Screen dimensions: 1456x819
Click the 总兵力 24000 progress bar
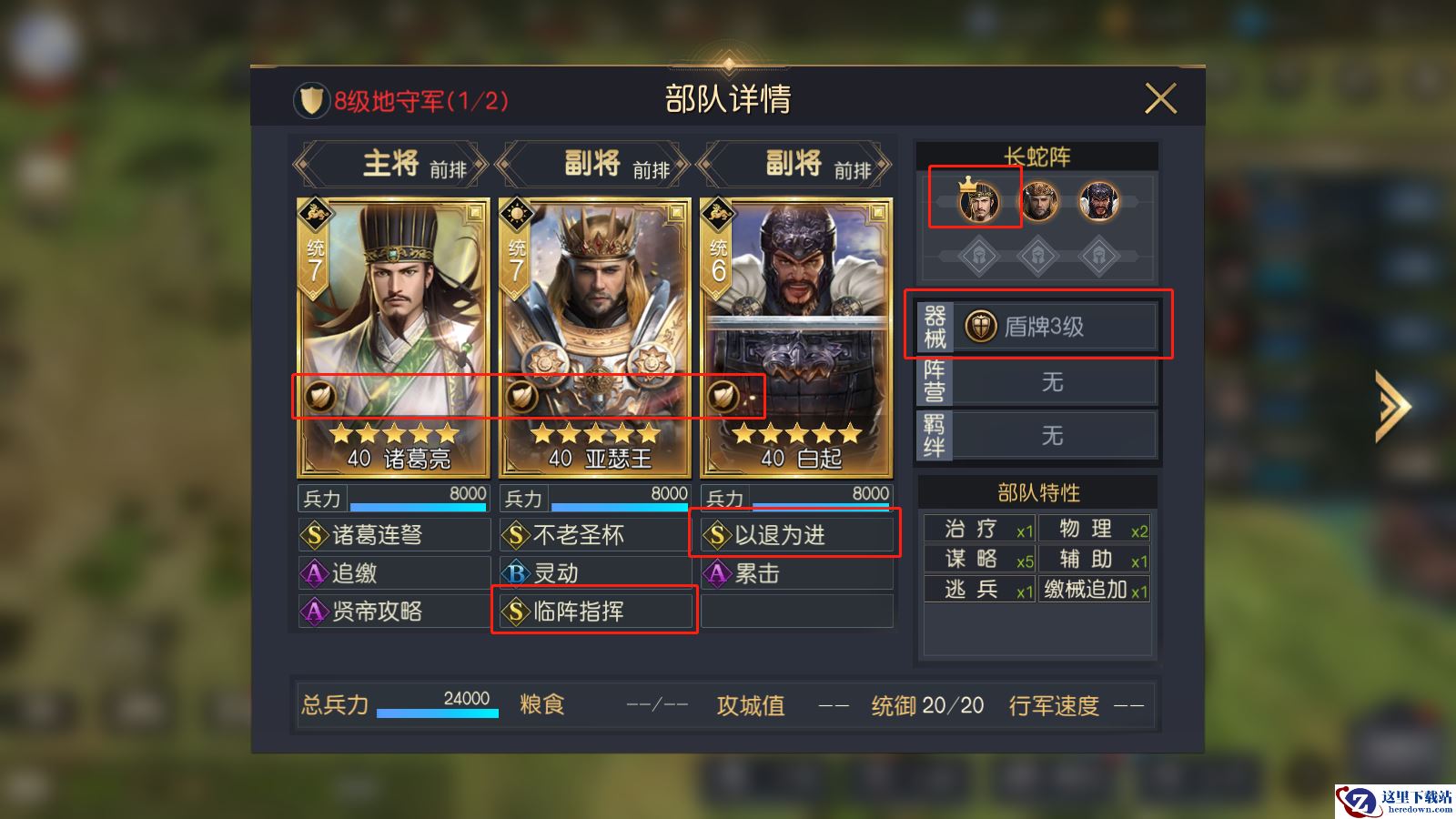[x=438, y=713]
